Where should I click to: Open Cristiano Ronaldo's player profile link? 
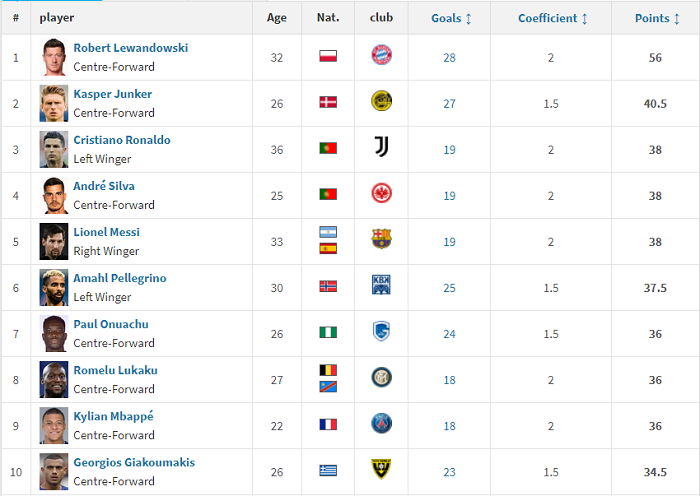tap(121, 140)
